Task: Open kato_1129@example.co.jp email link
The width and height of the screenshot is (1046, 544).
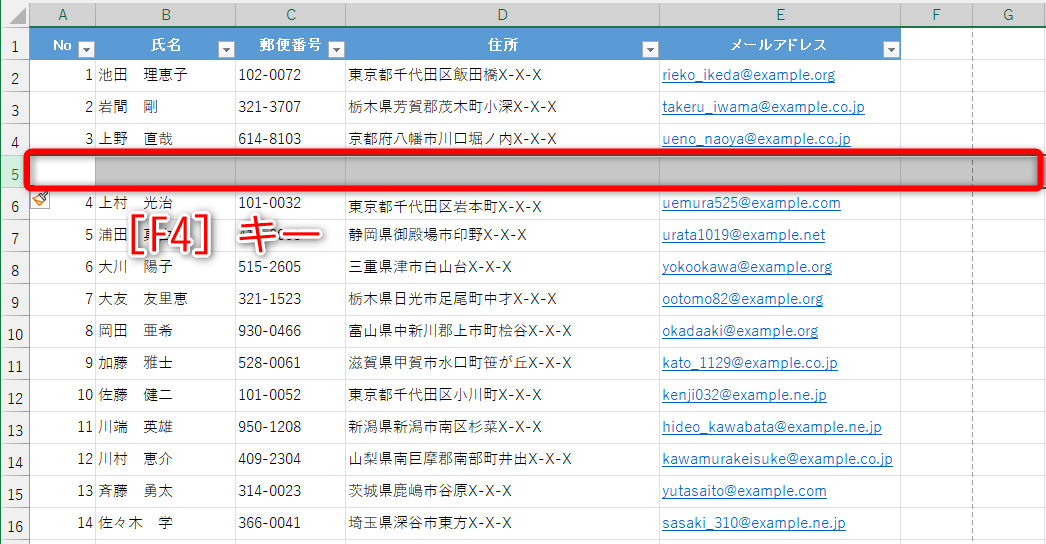Action: click(750, 363)
